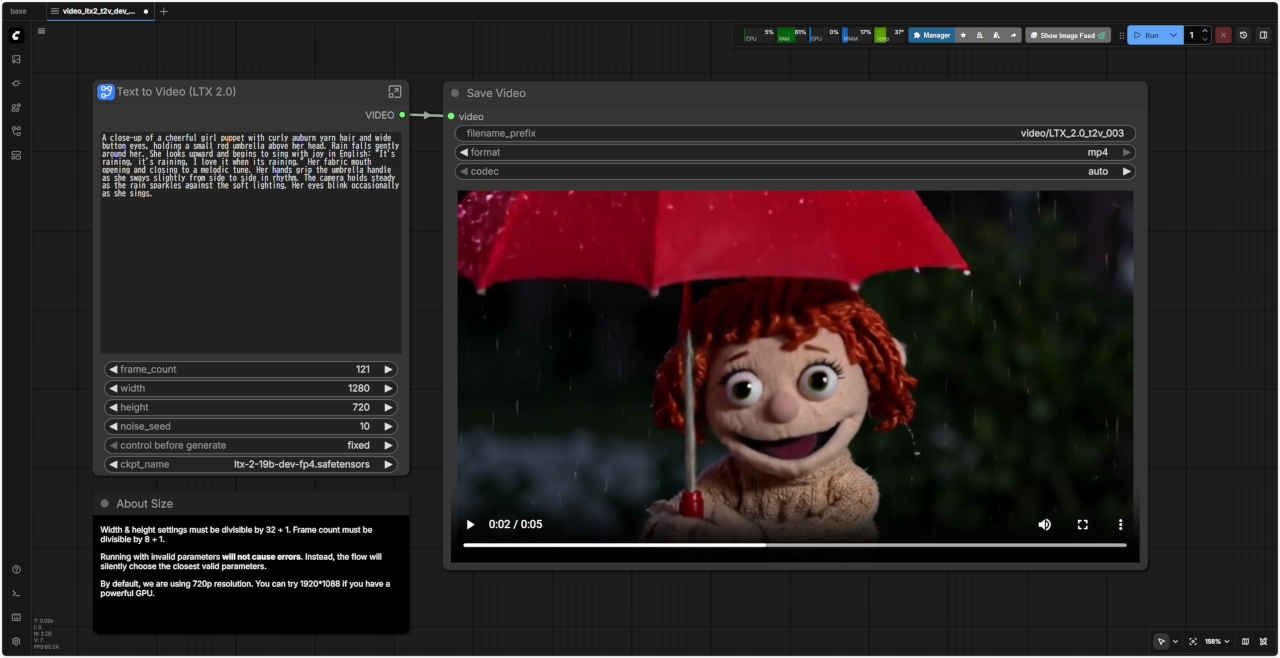
Task: Switch to the video_ltx2_t2v_dev workflow tab
Action: tap(98, 11)
